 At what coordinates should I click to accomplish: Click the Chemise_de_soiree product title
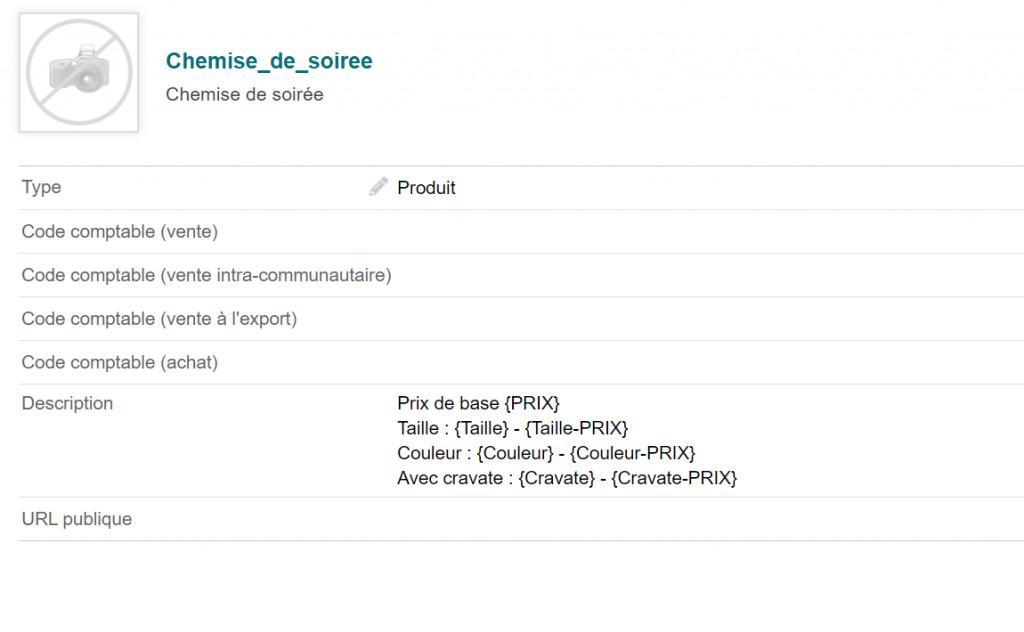pos(269,61)
